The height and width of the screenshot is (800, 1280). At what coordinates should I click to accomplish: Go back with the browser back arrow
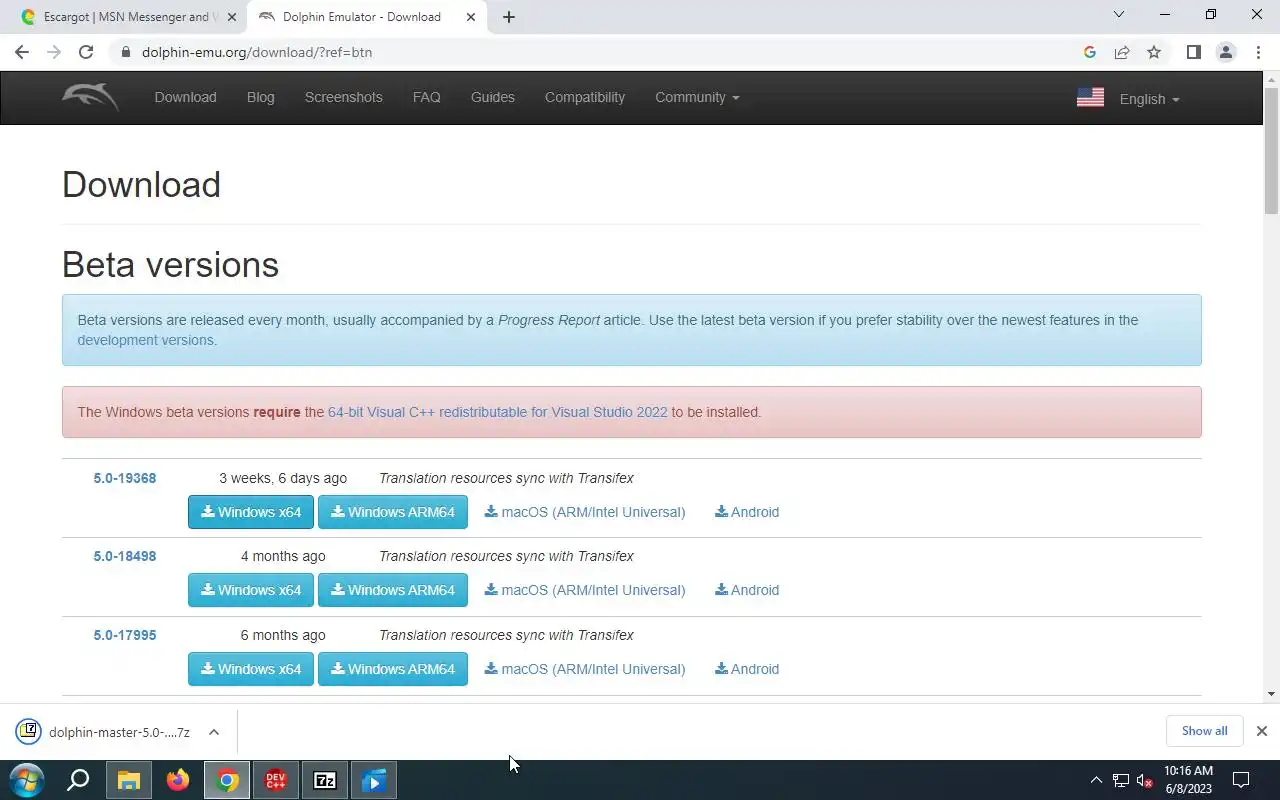22,52
